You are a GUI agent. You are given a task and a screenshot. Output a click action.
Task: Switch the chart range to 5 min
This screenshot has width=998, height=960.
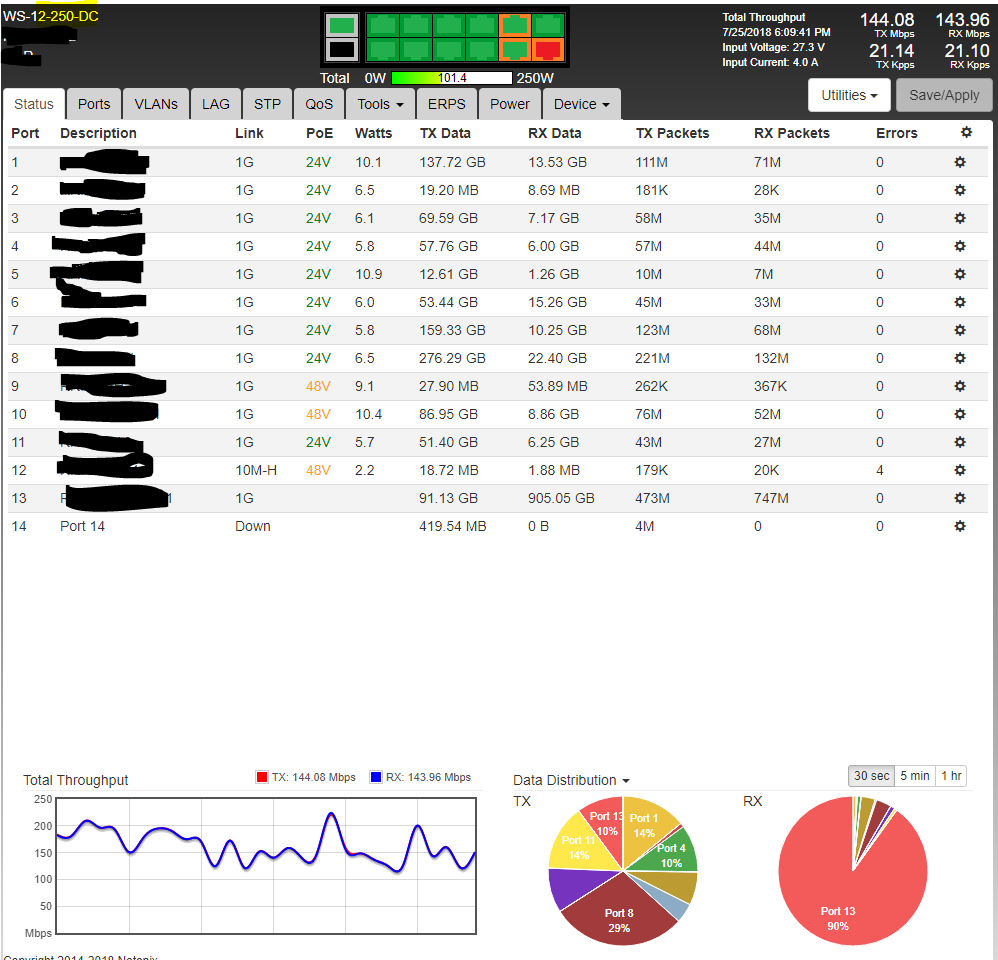pyautogui.click(x=914, y=776)
